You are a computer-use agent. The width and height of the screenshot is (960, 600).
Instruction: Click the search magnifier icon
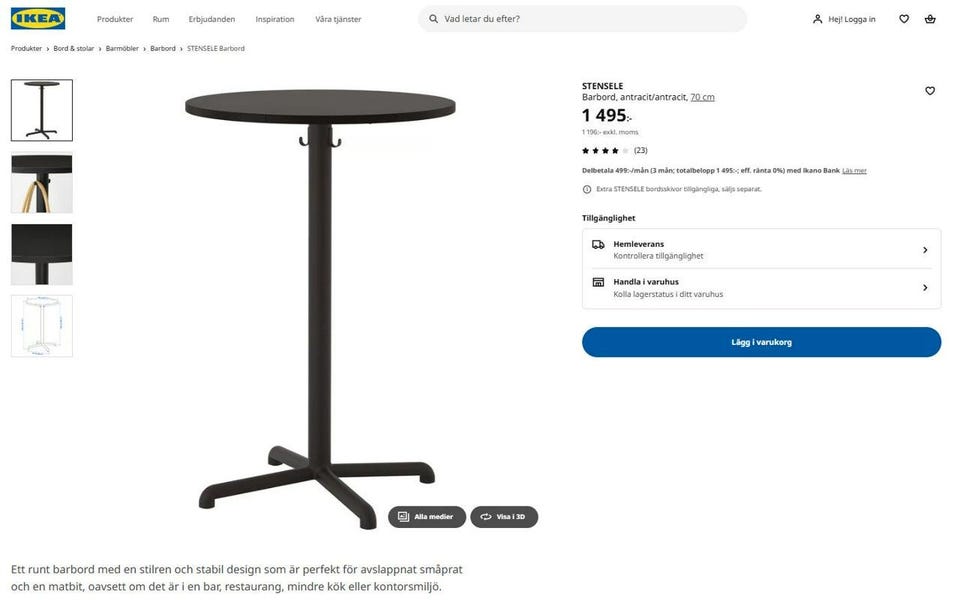[x=433, y=19]
